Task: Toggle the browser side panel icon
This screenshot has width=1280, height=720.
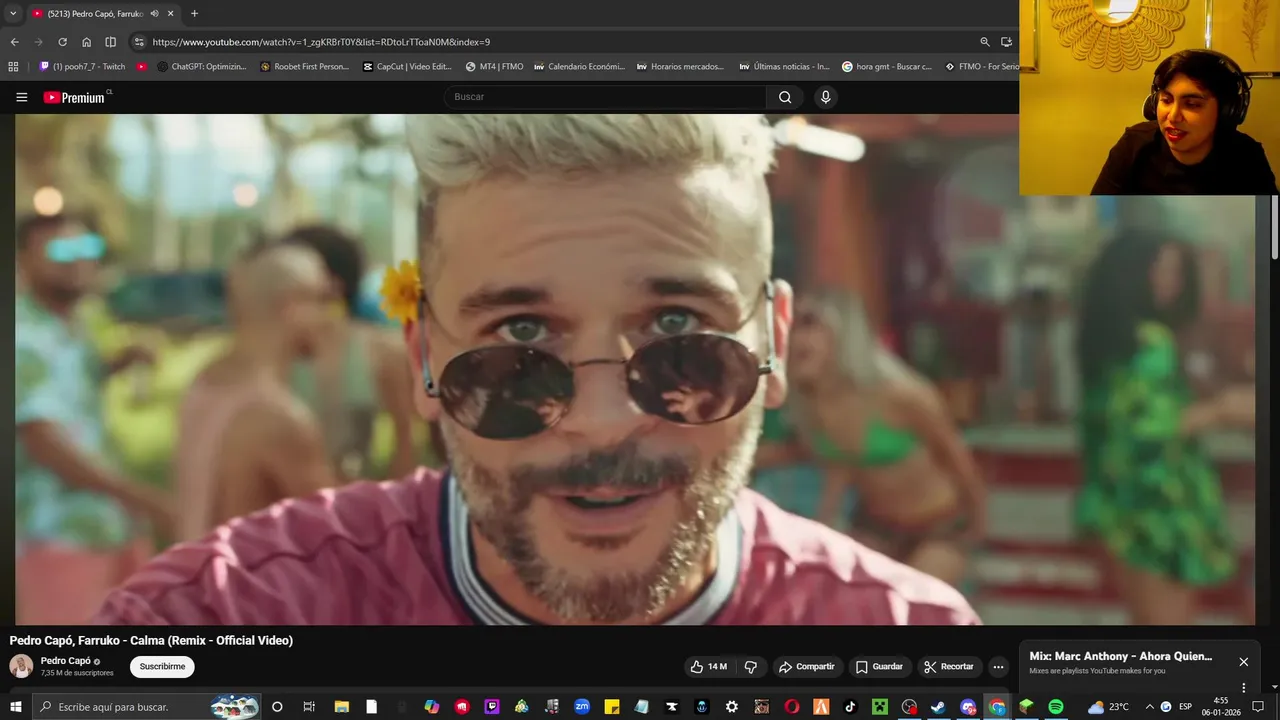Action: click(x=110, y=42)
